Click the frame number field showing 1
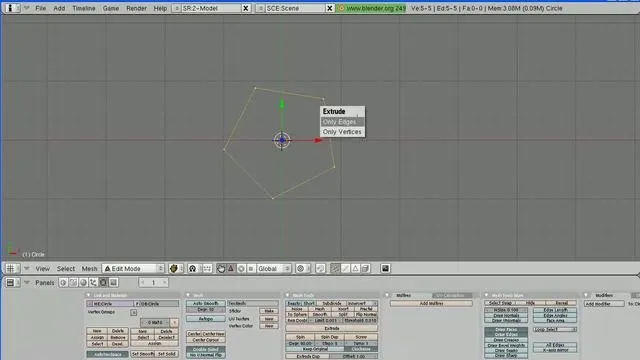Screen dimensions: 640x360 (153, 282)
